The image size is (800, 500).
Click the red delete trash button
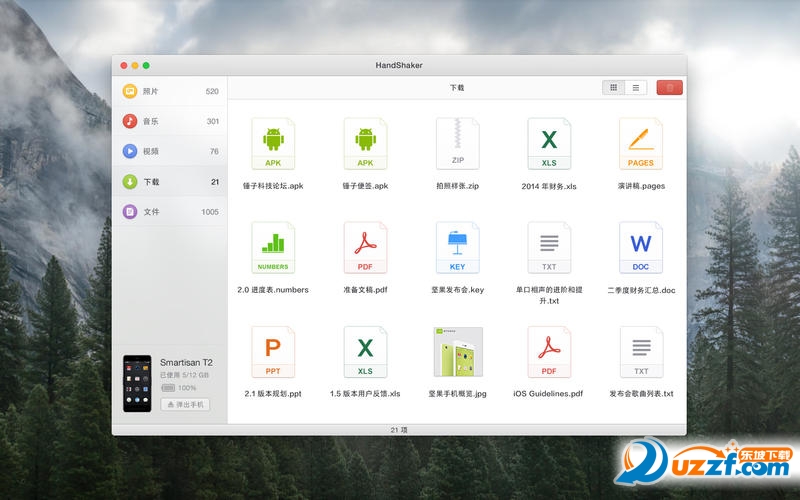(x=669, y=88)
